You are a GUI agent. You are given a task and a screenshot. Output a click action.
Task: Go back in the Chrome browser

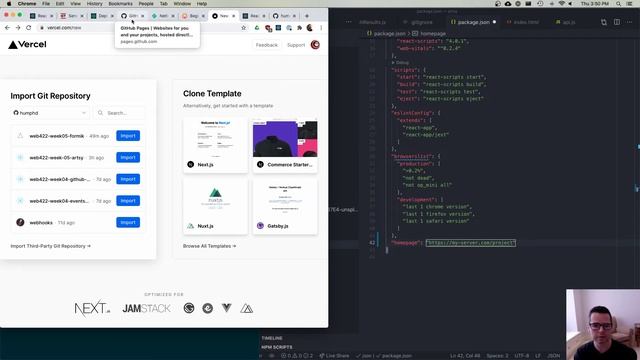pos(7,28)
